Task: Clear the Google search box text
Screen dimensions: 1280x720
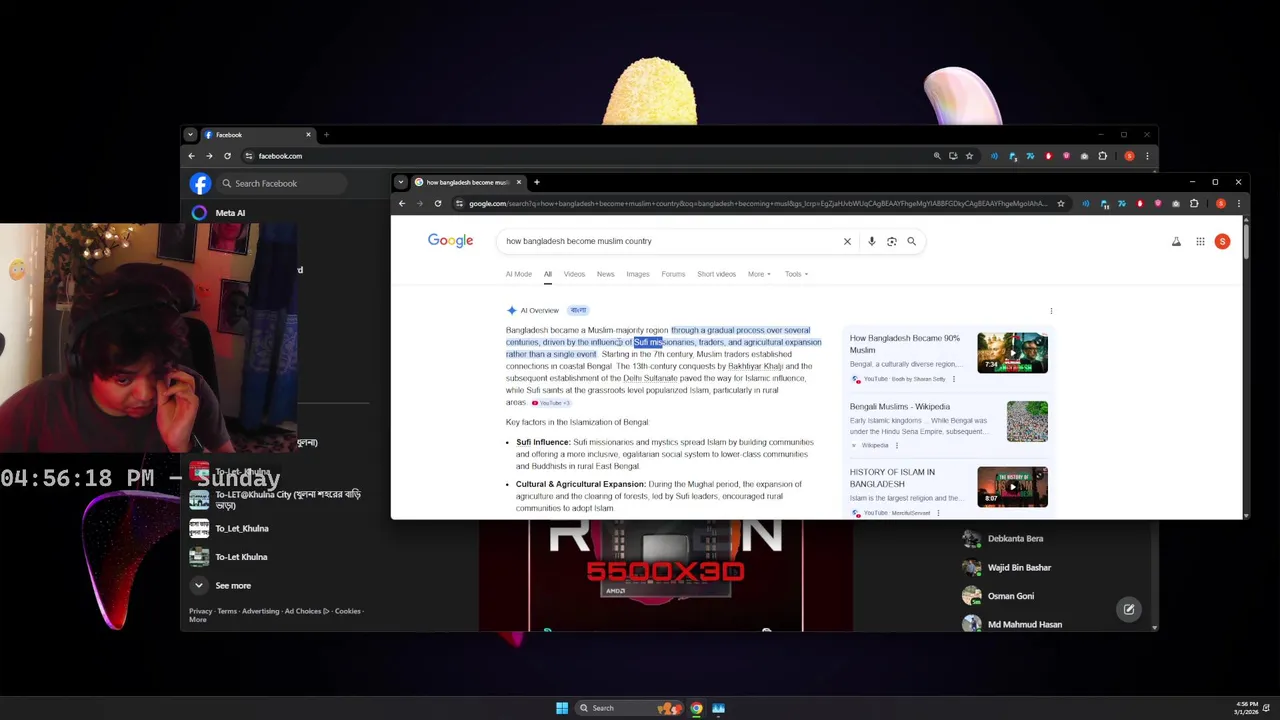Action: [847, 241]
